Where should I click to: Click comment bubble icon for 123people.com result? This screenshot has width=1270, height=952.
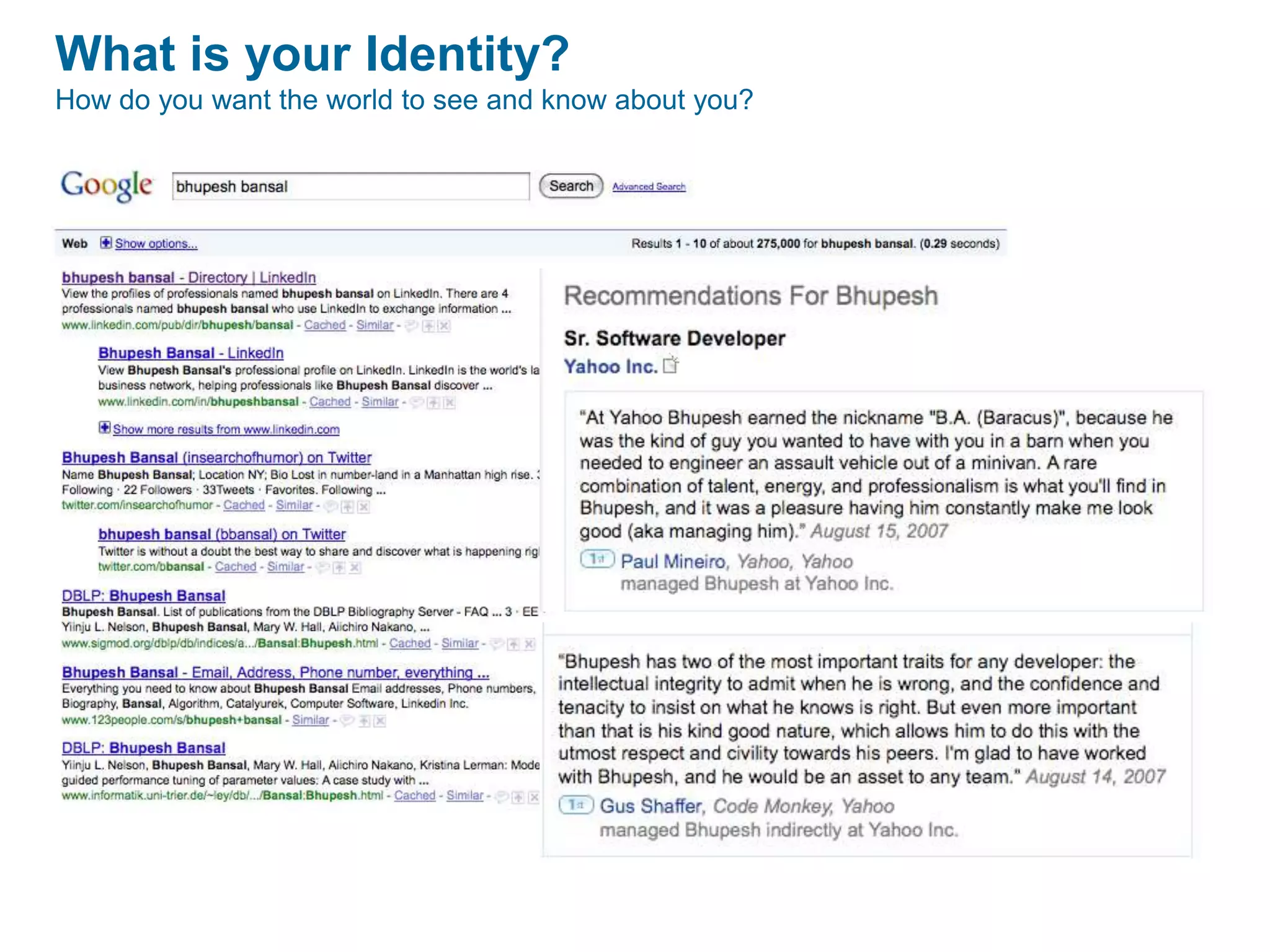[x=347, y=720]
